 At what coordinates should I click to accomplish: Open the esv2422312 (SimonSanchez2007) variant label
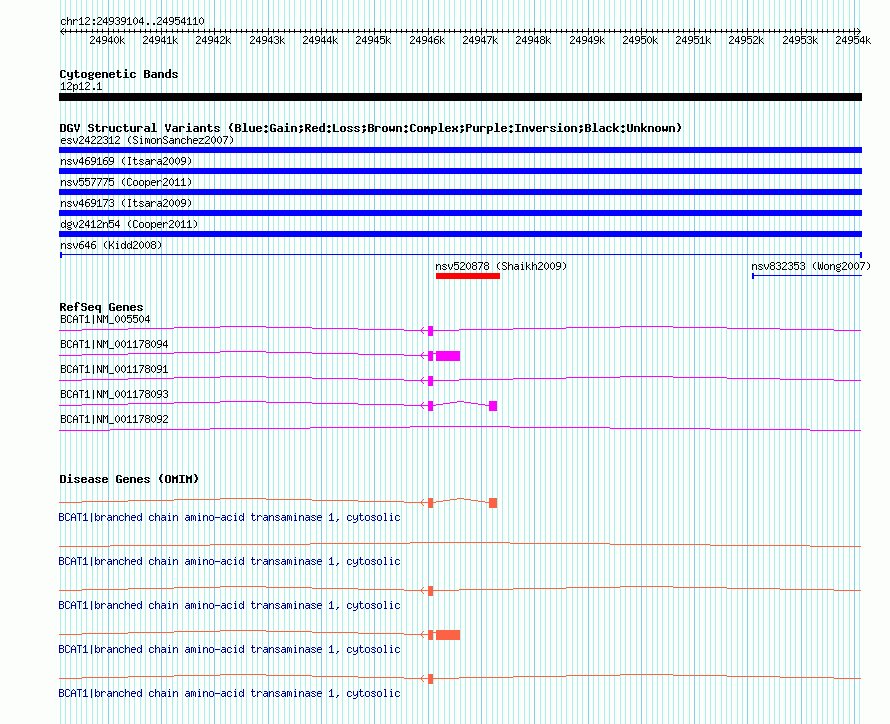(x=147, y=140)
